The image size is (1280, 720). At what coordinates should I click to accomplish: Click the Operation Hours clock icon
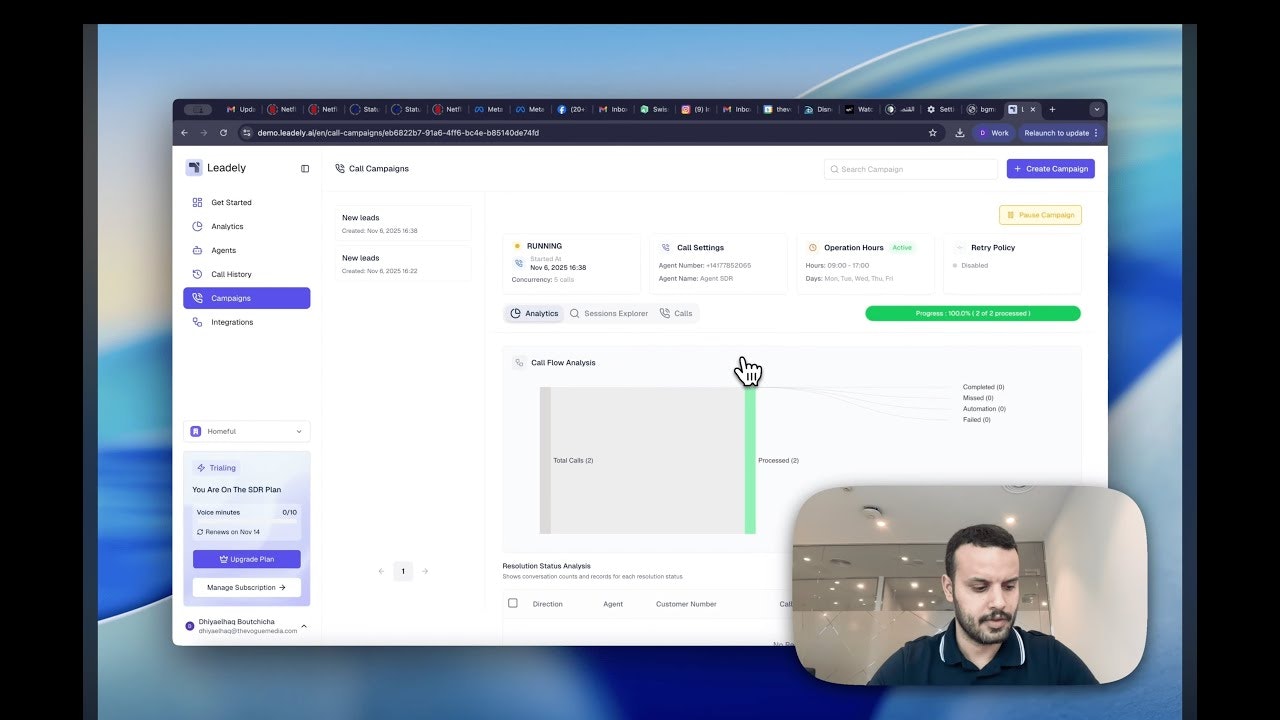click(x=812, y=247)
